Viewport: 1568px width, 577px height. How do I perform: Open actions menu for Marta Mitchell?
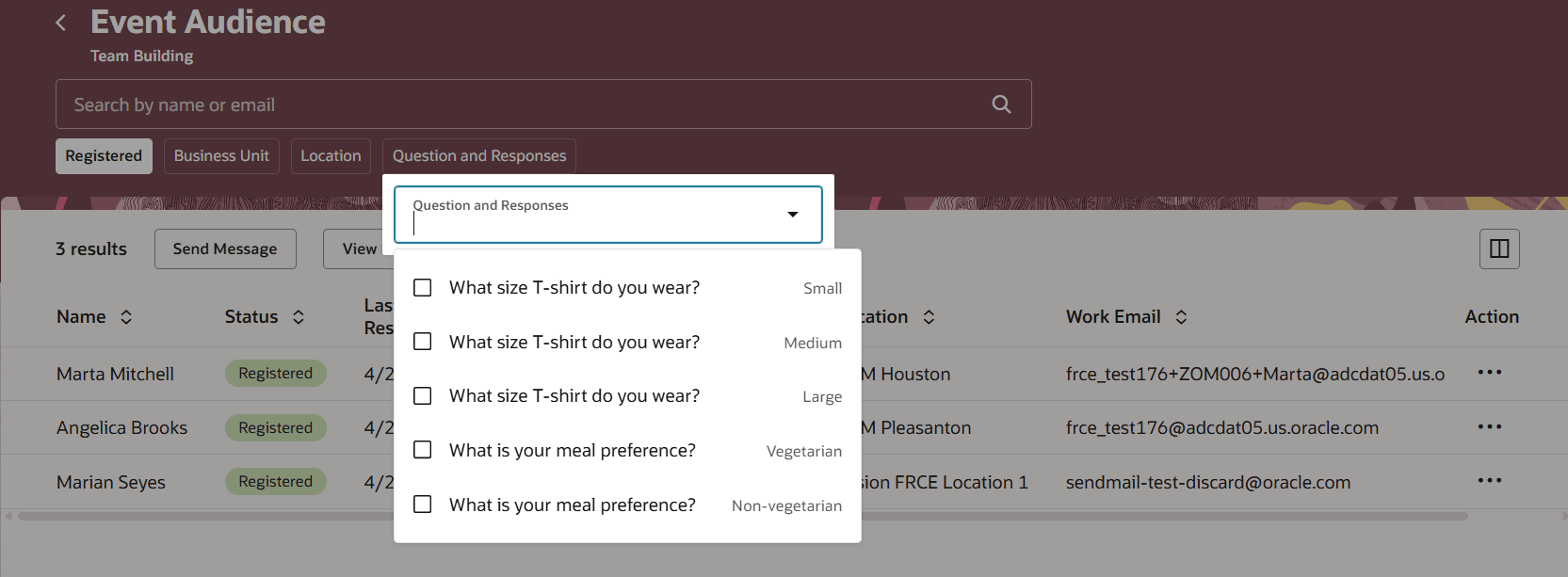coord(1490,373)
